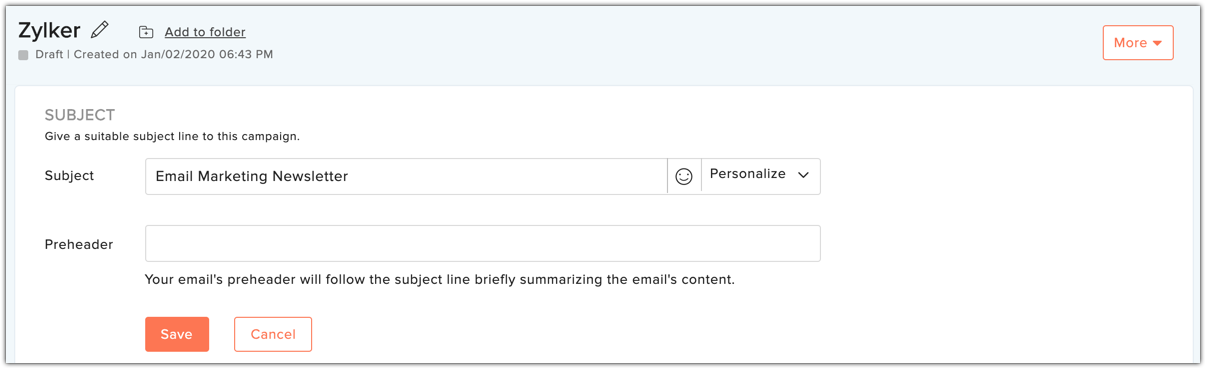The width and height of the screenshot is (1206, 369).
Task: Click the preheader hint text below the field
Action: (x=440, y=279)
